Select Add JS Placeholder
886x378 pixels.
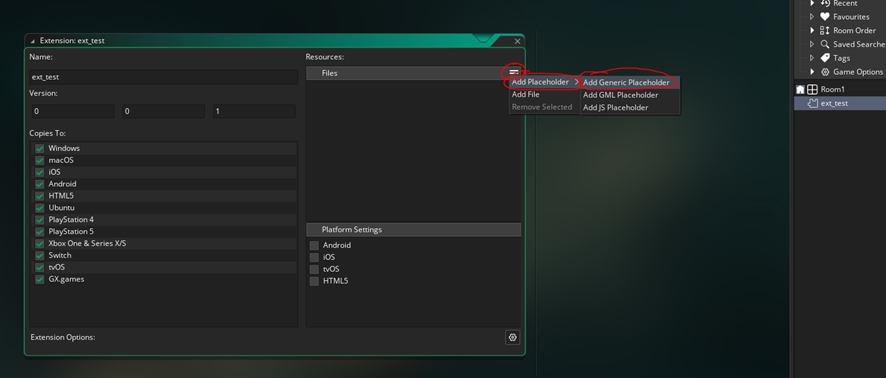click(630, 108)
